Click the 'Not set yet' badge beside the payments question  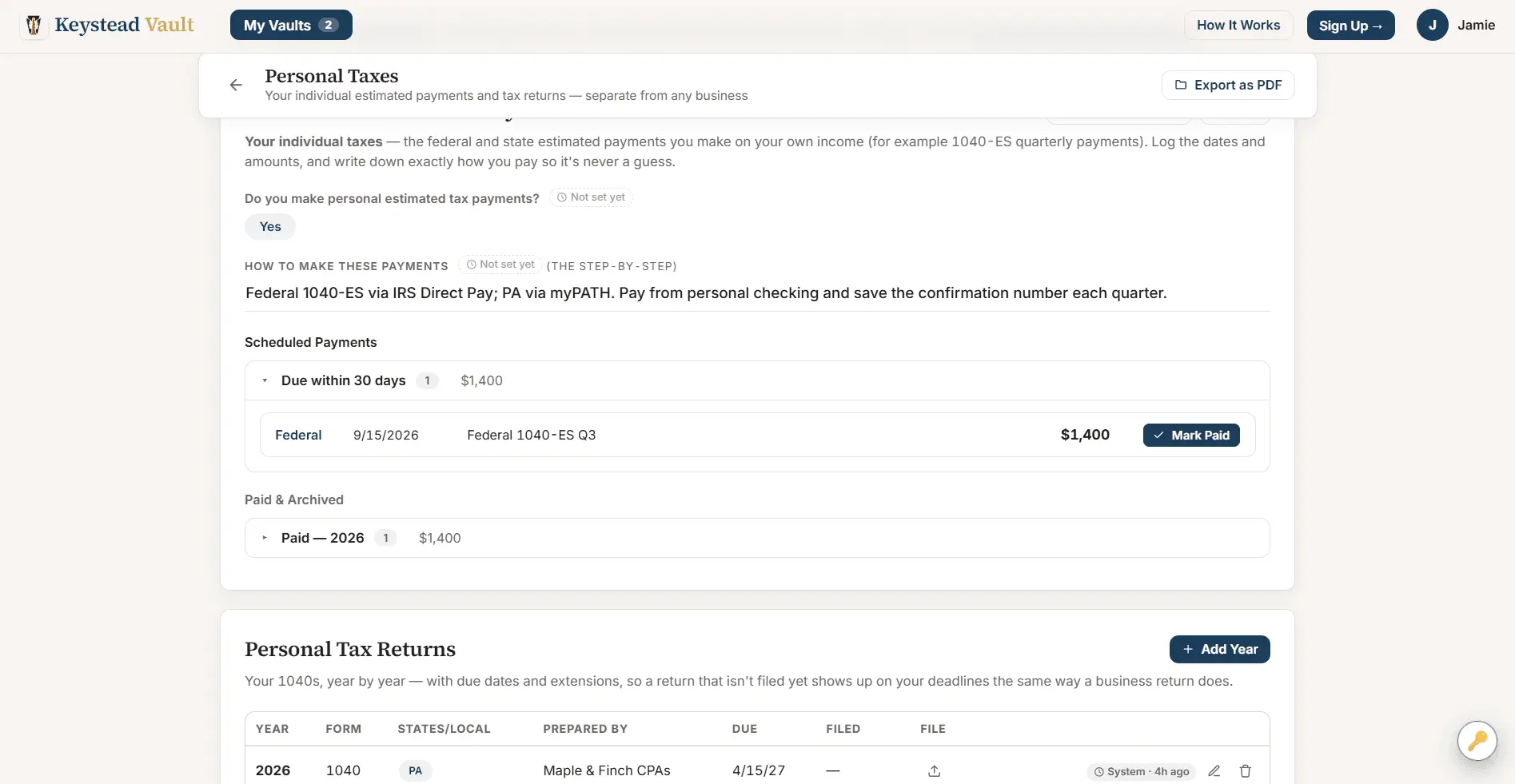coord(591,197)
